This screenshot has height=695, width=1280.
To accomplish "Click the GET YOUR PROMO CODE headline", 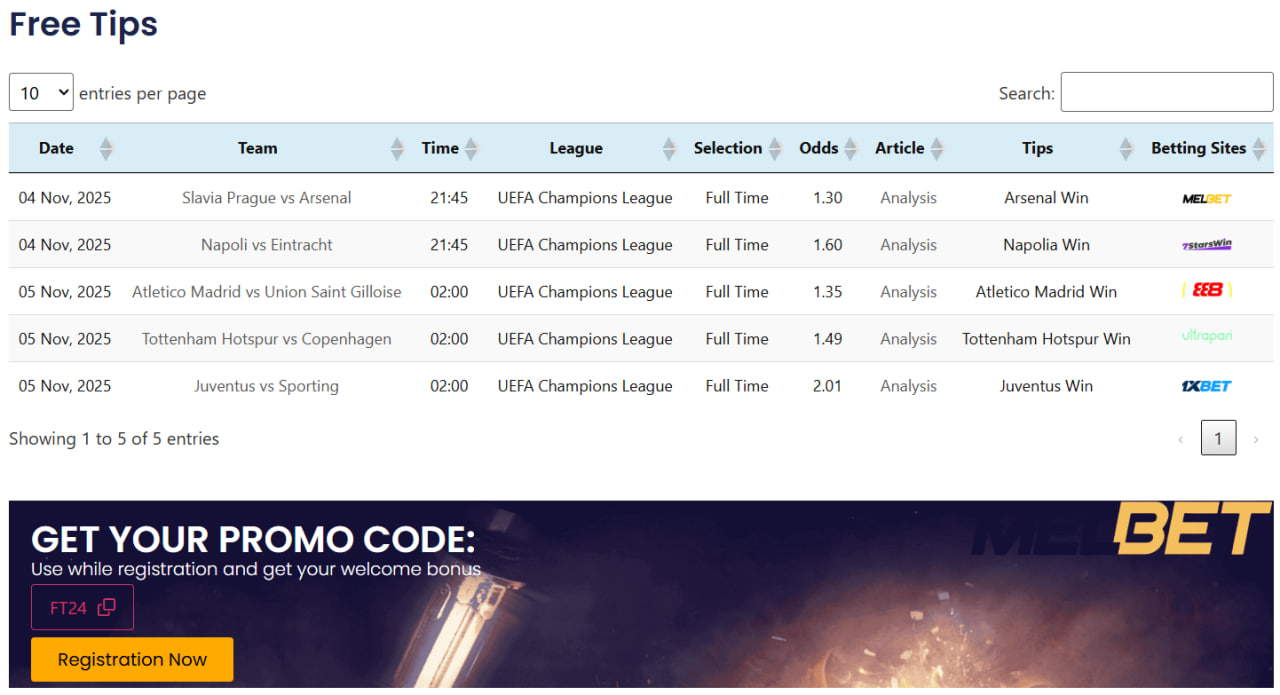I will [253, 540].
